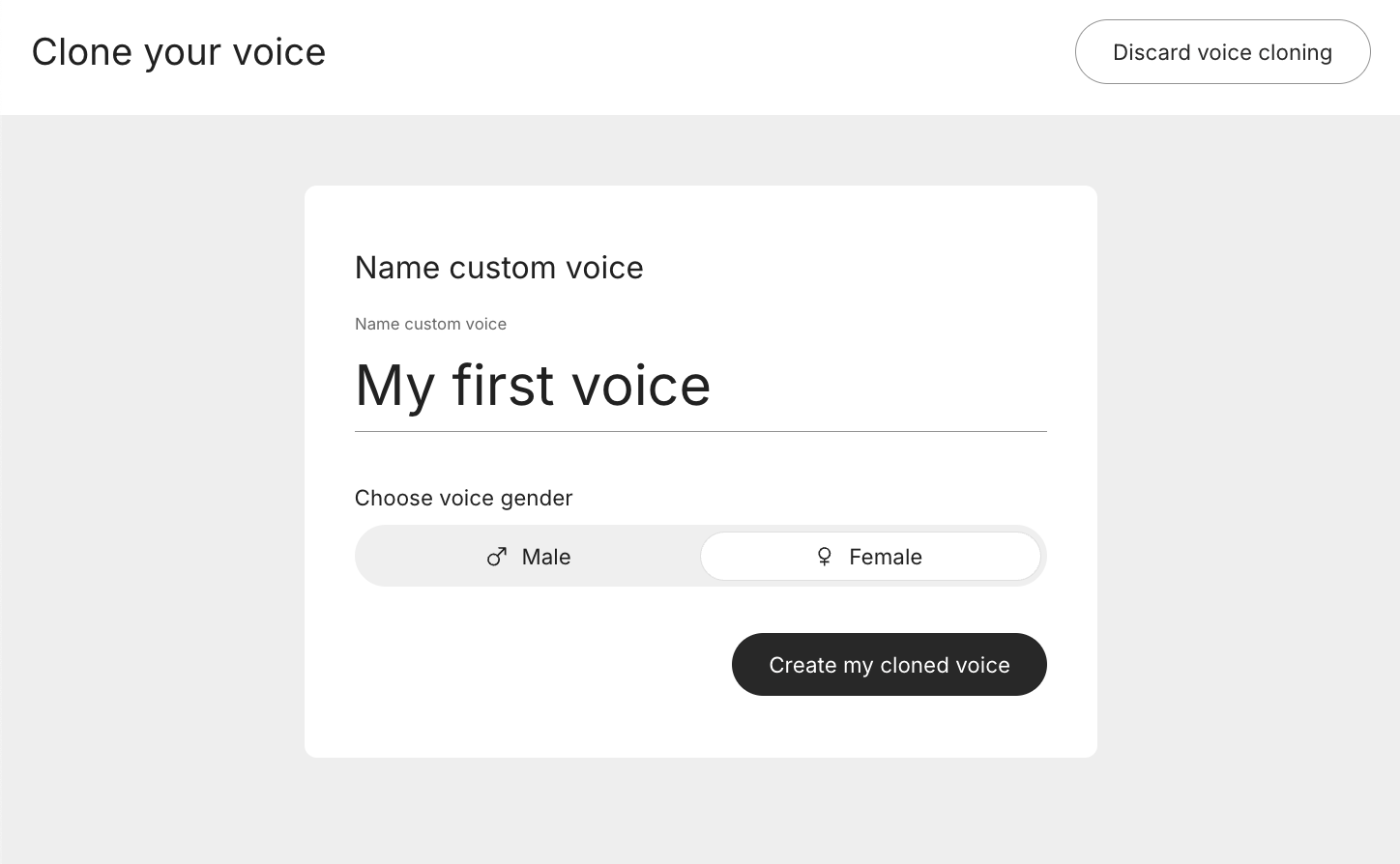This screenshot has height=864, width=1400.
Task: Click the word "Create" on the dark button
Action: point(802,665)
